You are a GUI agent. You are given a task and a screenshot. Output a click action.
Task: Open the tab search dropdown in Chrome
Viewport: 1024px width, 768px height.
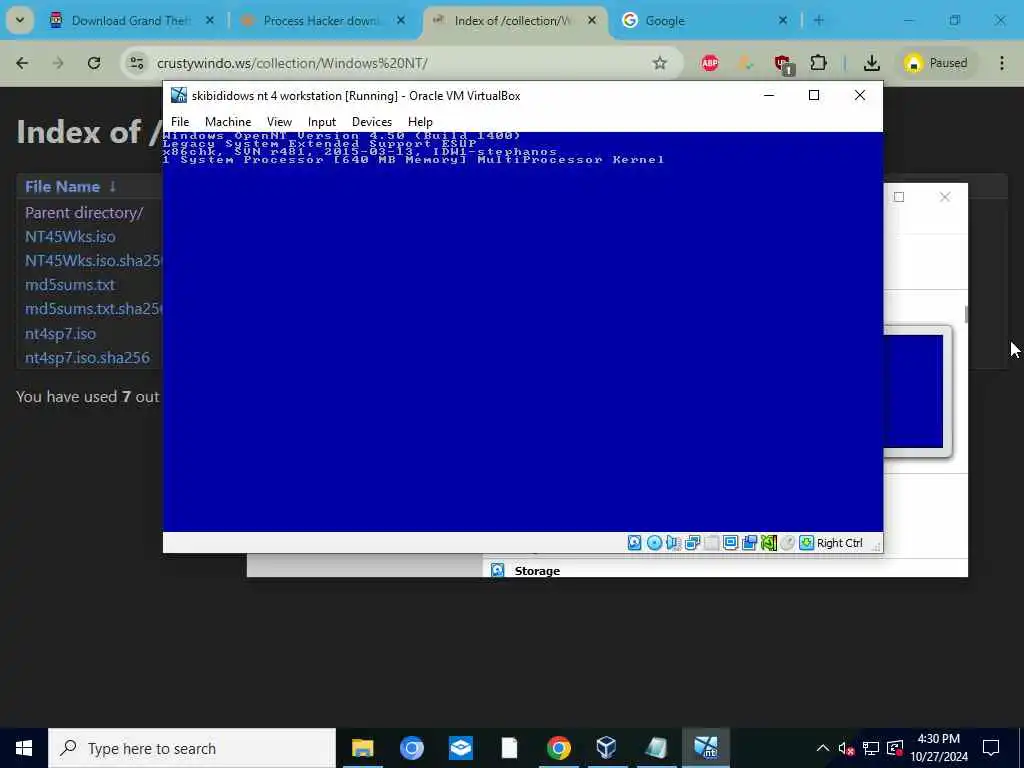tap(20, 20)
